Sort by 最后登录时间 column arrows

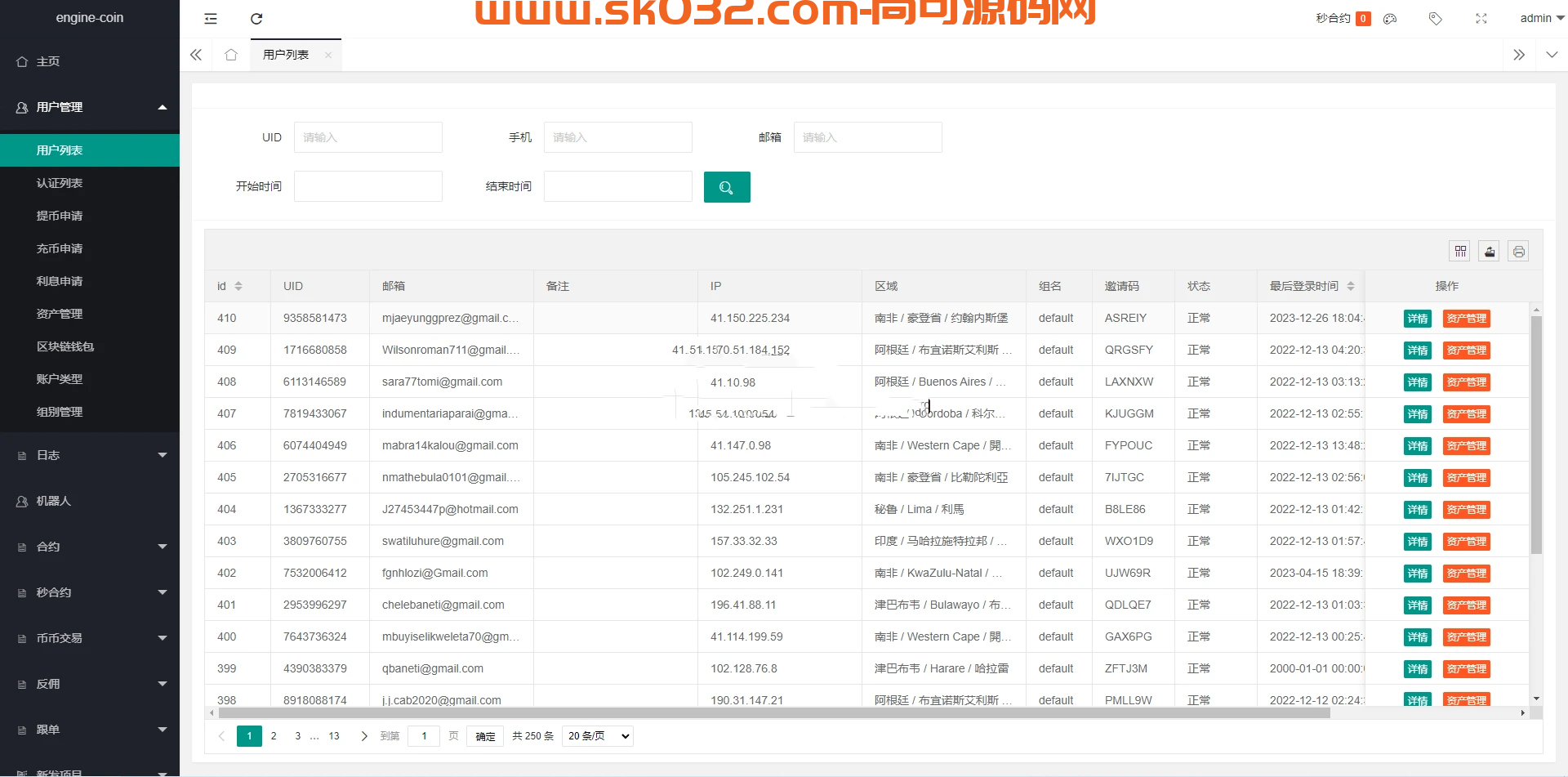[x=1351, y=286]
